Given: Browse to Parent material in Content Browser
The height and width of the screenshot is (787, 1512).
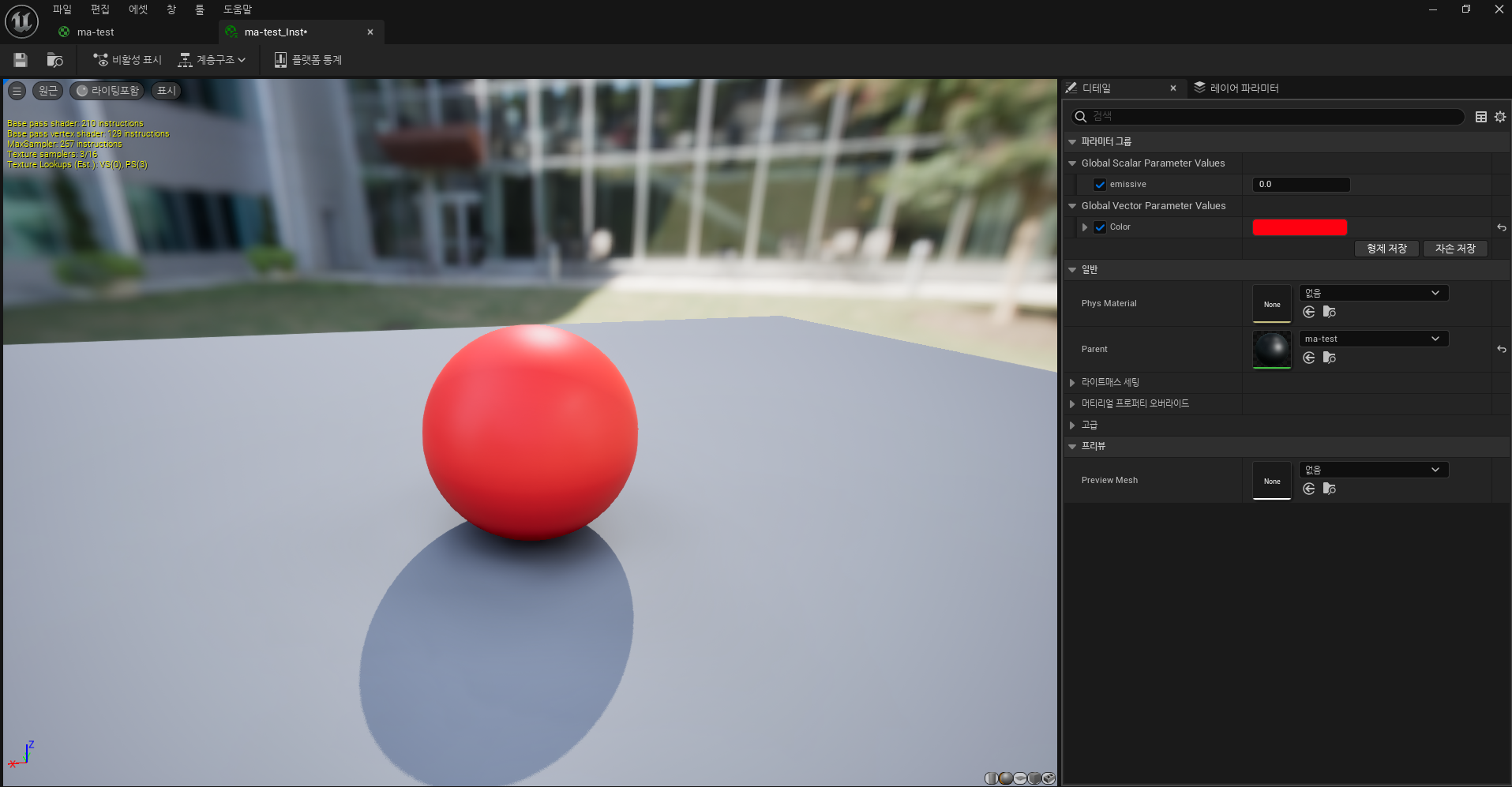Looking at the screenshot, I should pos(1330,358).
